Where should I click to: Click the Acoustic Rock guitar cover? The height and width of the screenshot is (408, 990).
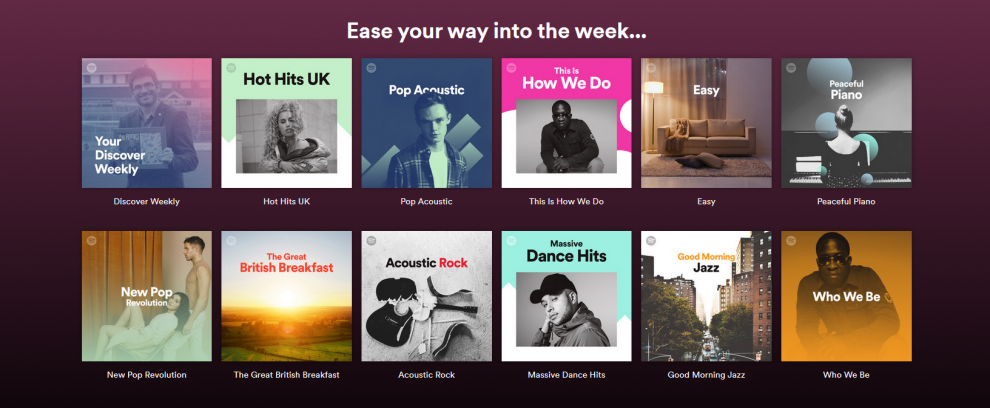click(x=426, y=296)
